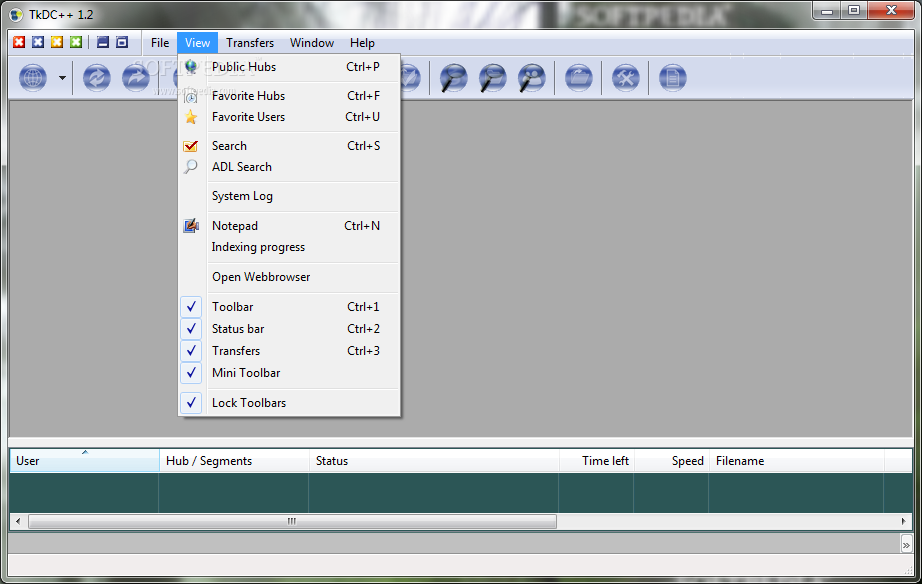Viewport: 922px width, 584px height.
Task: Click the TkDC++ title bar icon
Action: (x=17, y=15)
